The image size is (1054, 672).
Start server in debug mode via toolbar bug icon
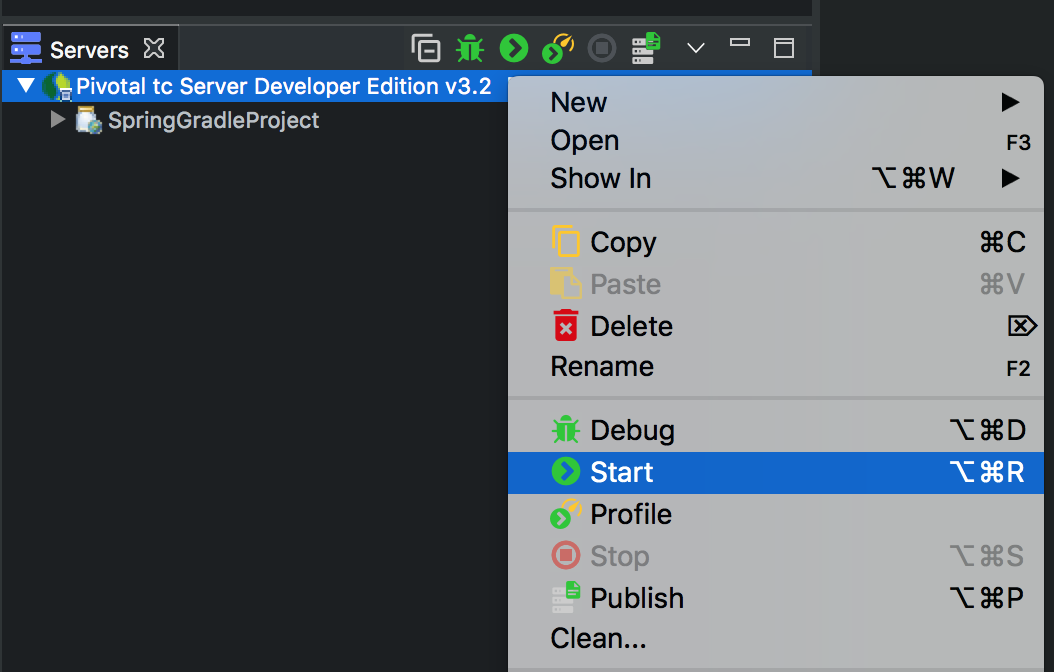(469, 48)
